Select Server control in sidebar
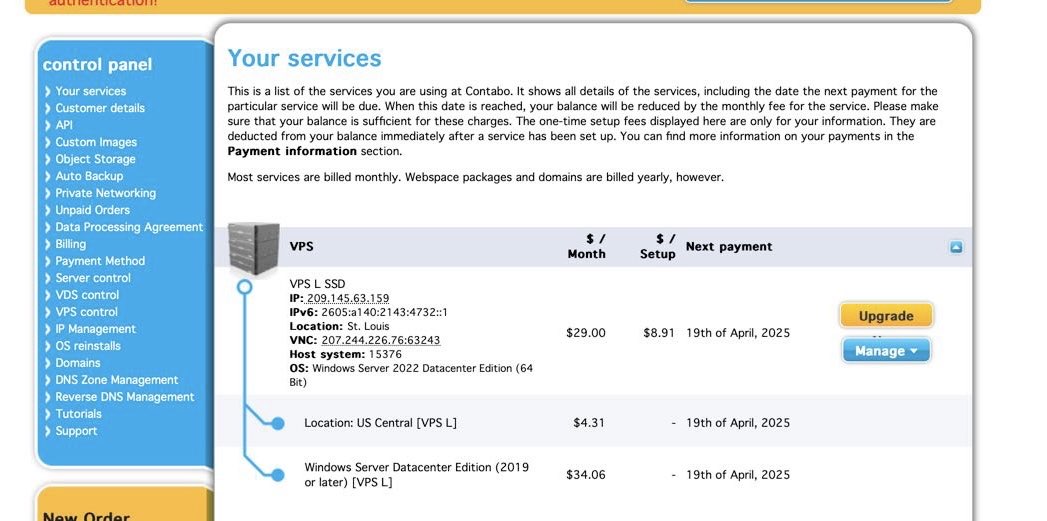The height and width of the screenshot is (521, 1047). tap(93, 278)
